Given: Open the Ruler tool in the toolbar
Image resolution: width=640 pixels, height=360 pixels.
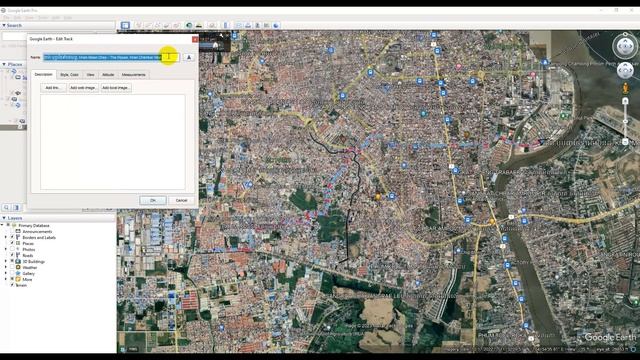Looking at the screenshot, I should [x=225, y=25].
